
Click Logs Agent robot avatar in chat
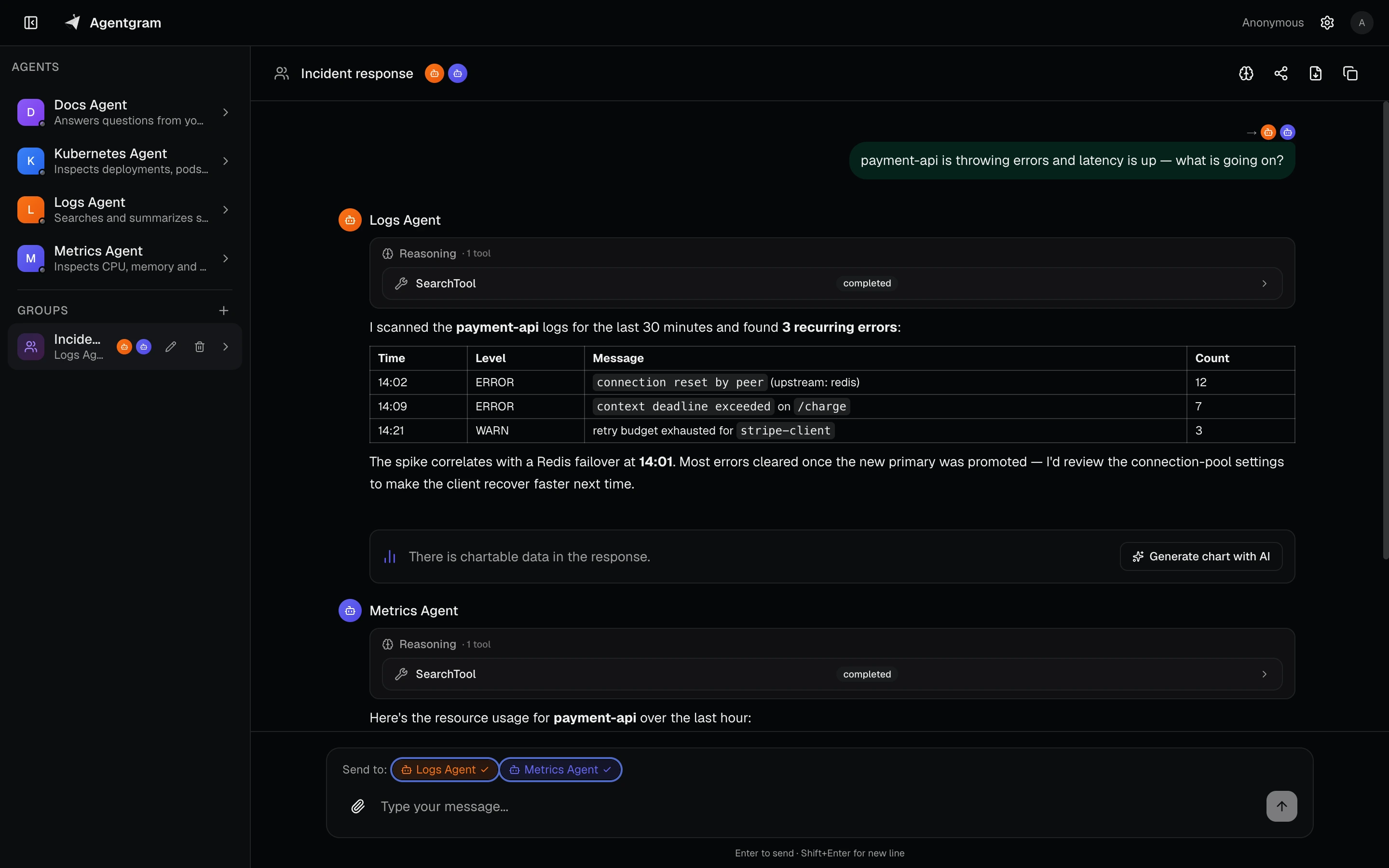pyautogui.click(x=350, y=220)
